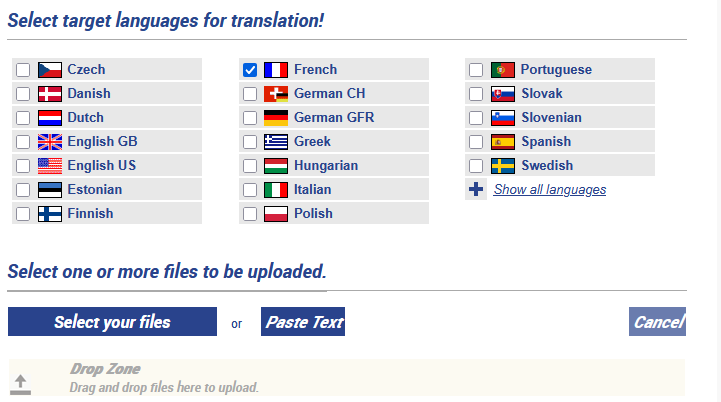The image size is (721, 402).
Task: Click the Swedish flag icon
Action: pyautogui.click(x=503, y=166)
